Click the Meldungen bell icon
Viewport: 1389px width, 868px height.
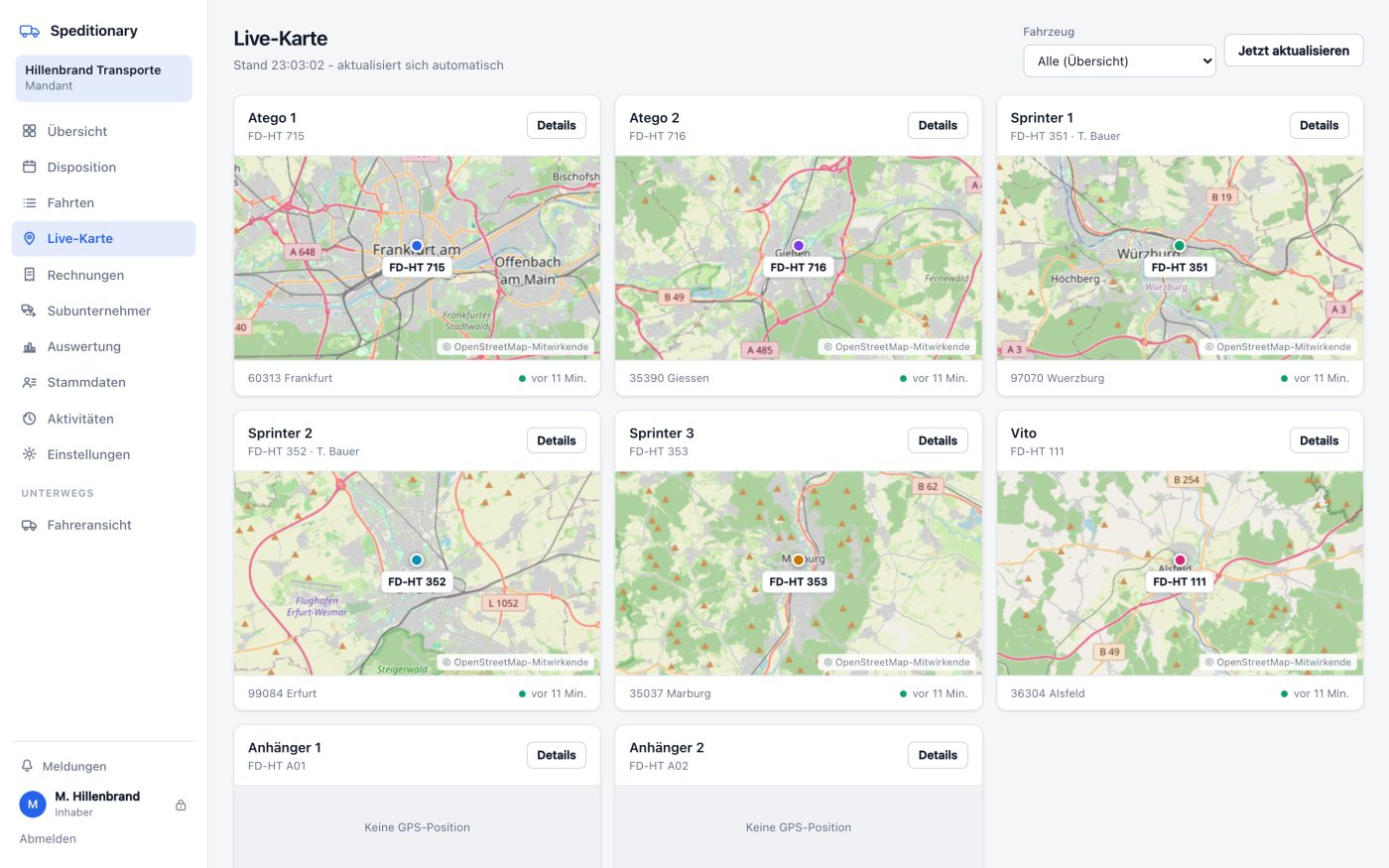pyautogui.click(x=28, y=766)
